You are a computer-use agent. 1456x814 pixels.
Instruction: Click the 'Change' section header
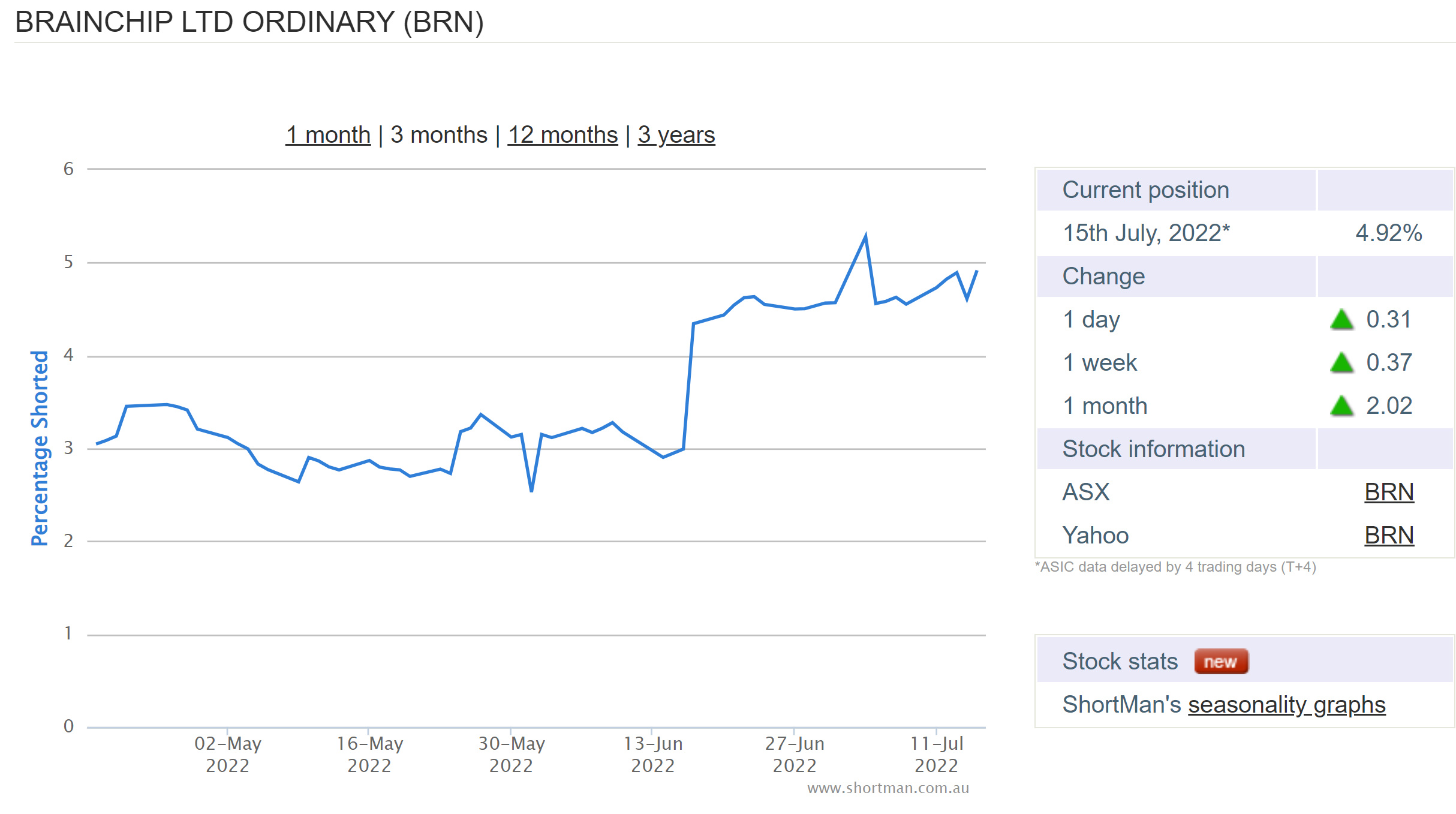tap(1103, 277)
